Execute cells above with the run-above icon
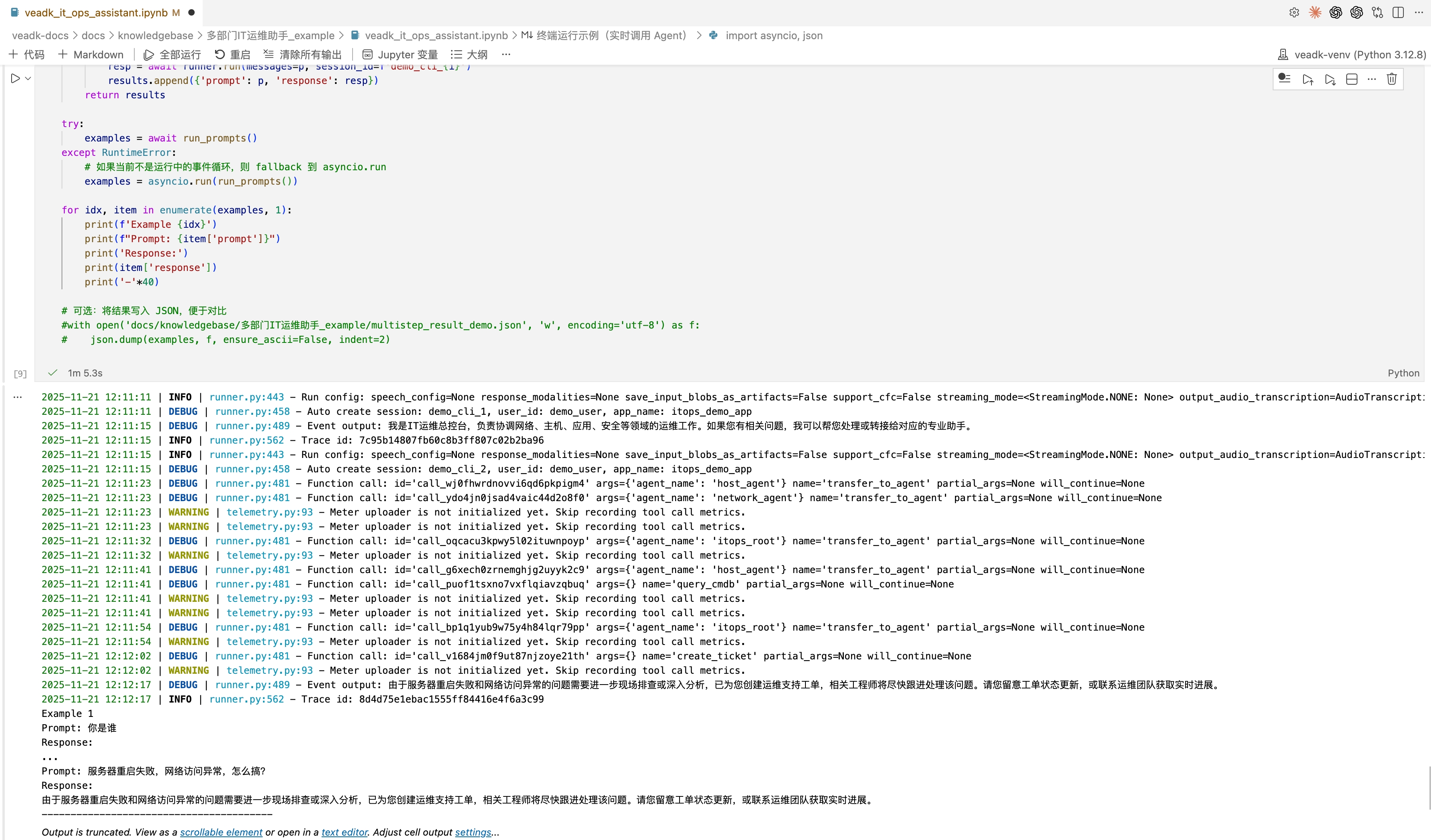 1308,79
